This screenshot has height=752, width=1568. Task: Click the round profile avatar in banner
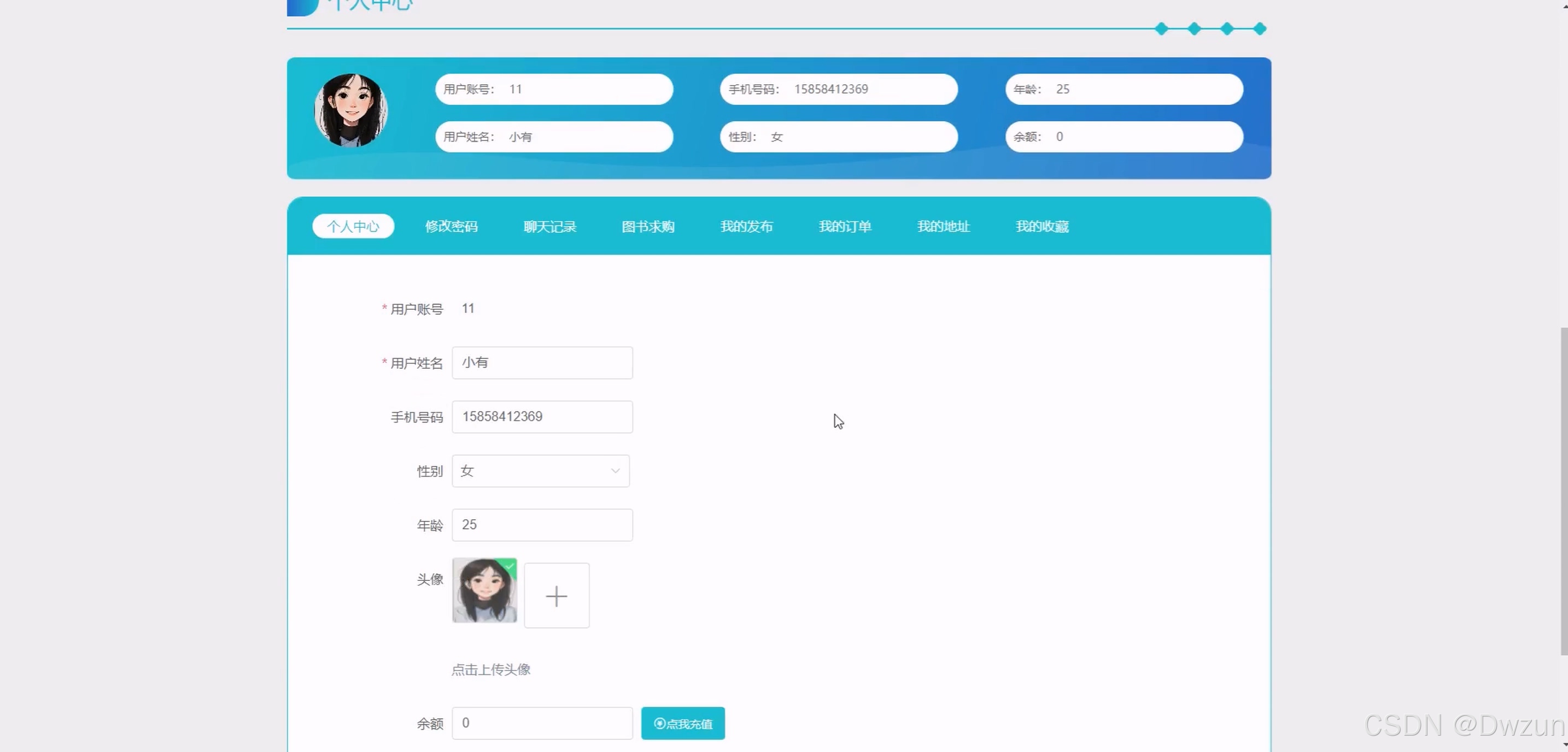350,110
